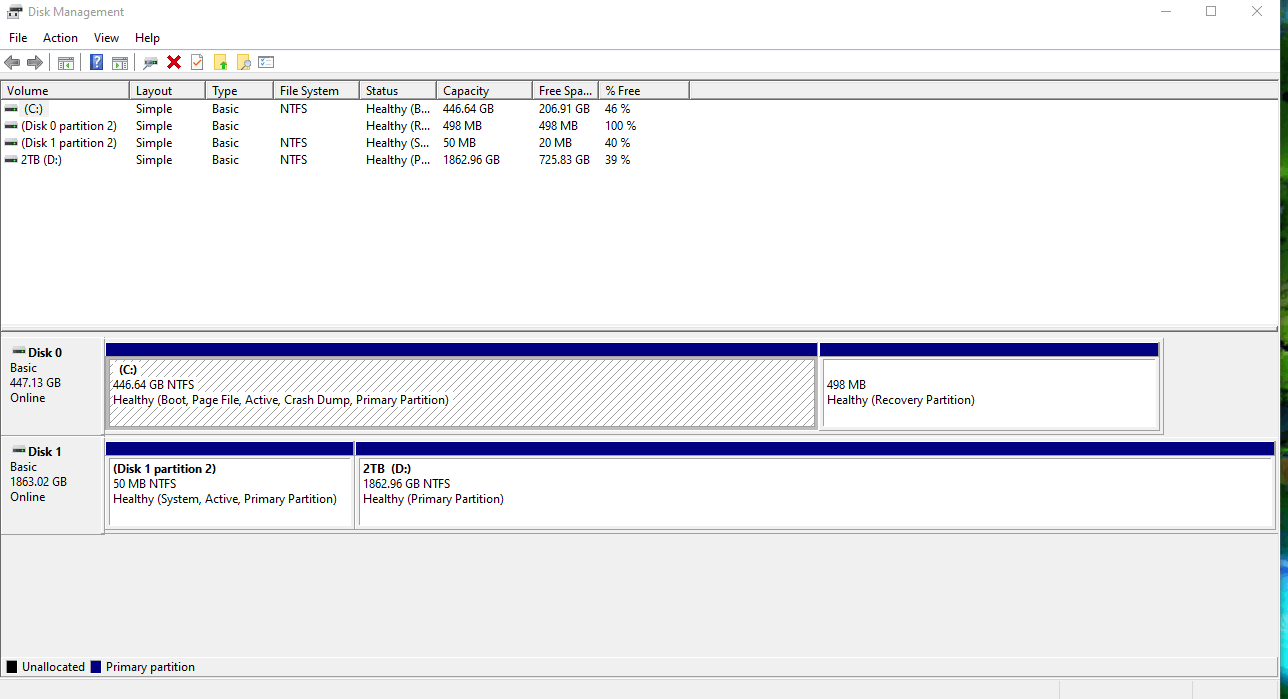
Task: Click the 100 % free cell
Action: 620,126
